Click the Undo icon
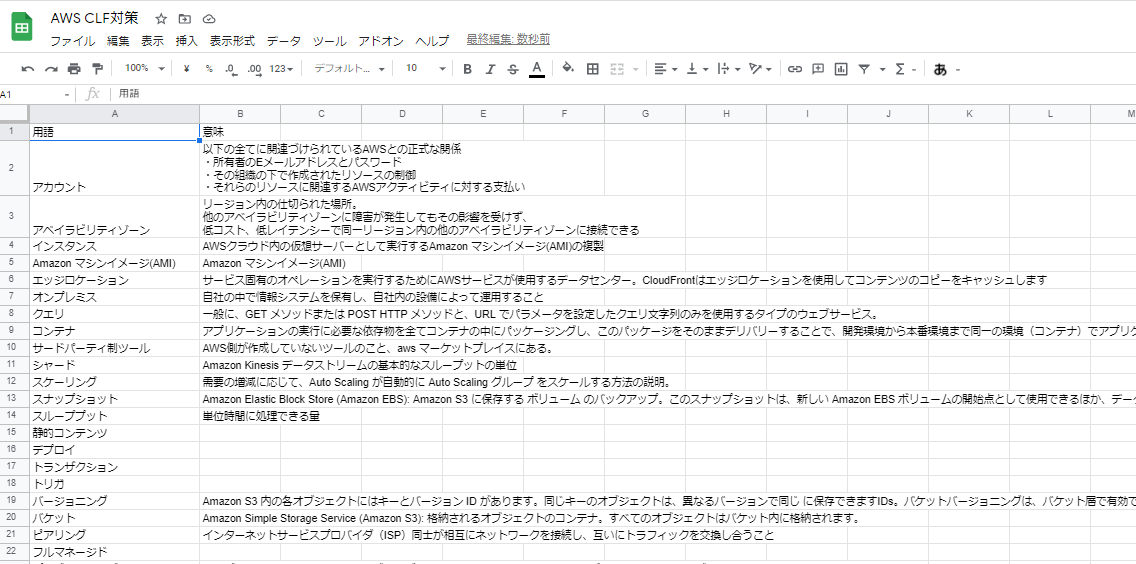This screenshot has height=564, width=1136. click(x=28, y=69)
